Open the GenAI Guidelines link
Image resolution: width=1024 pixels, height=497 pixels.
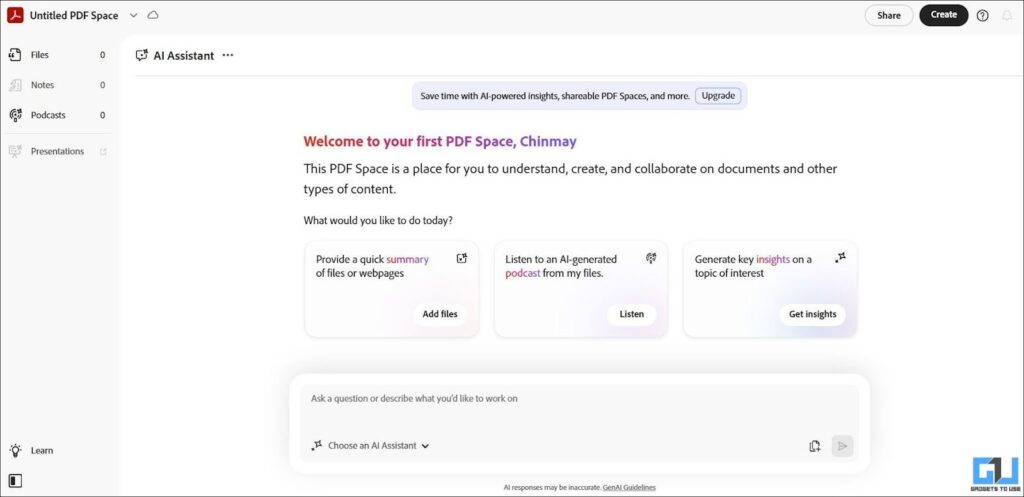click(x=629, y=487)
